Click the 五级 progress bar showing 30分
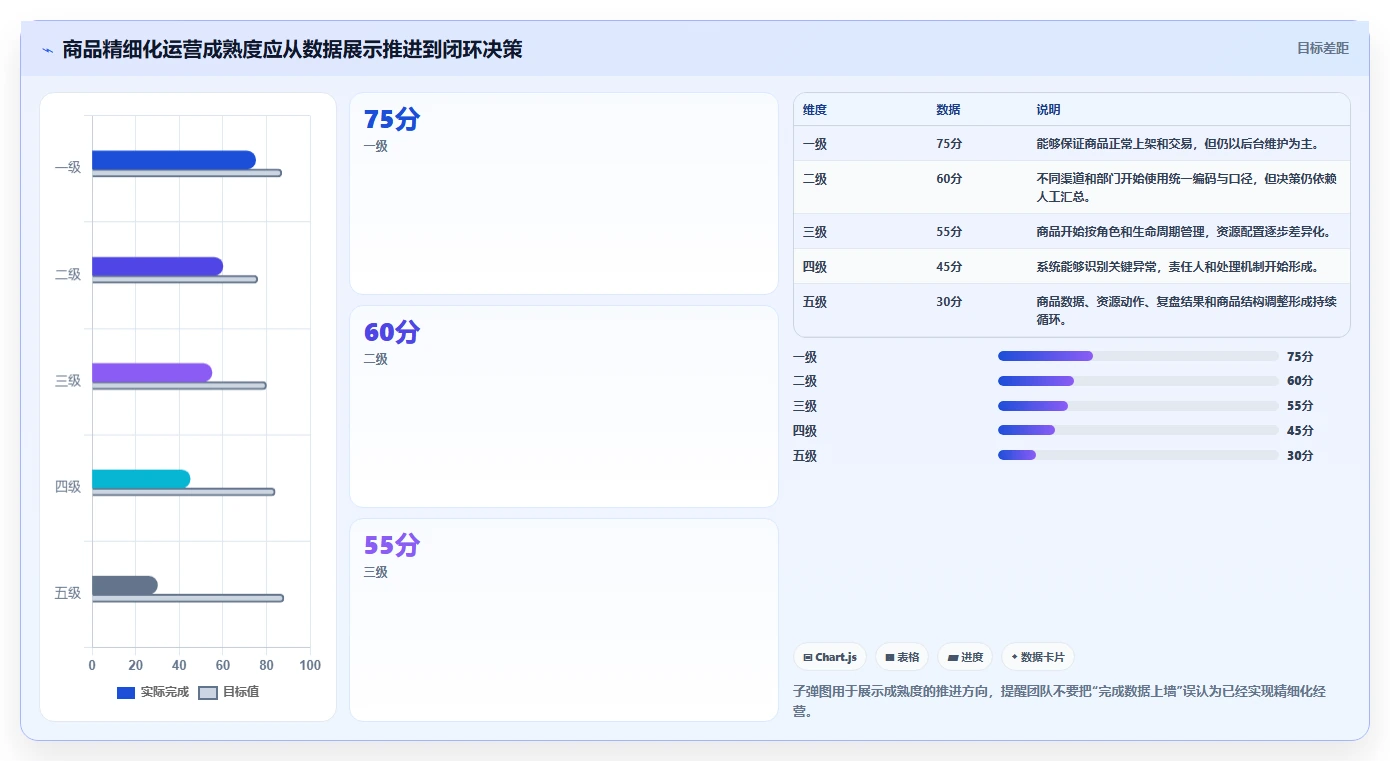Screen dimensions: 1390x761 [1138, 455]
